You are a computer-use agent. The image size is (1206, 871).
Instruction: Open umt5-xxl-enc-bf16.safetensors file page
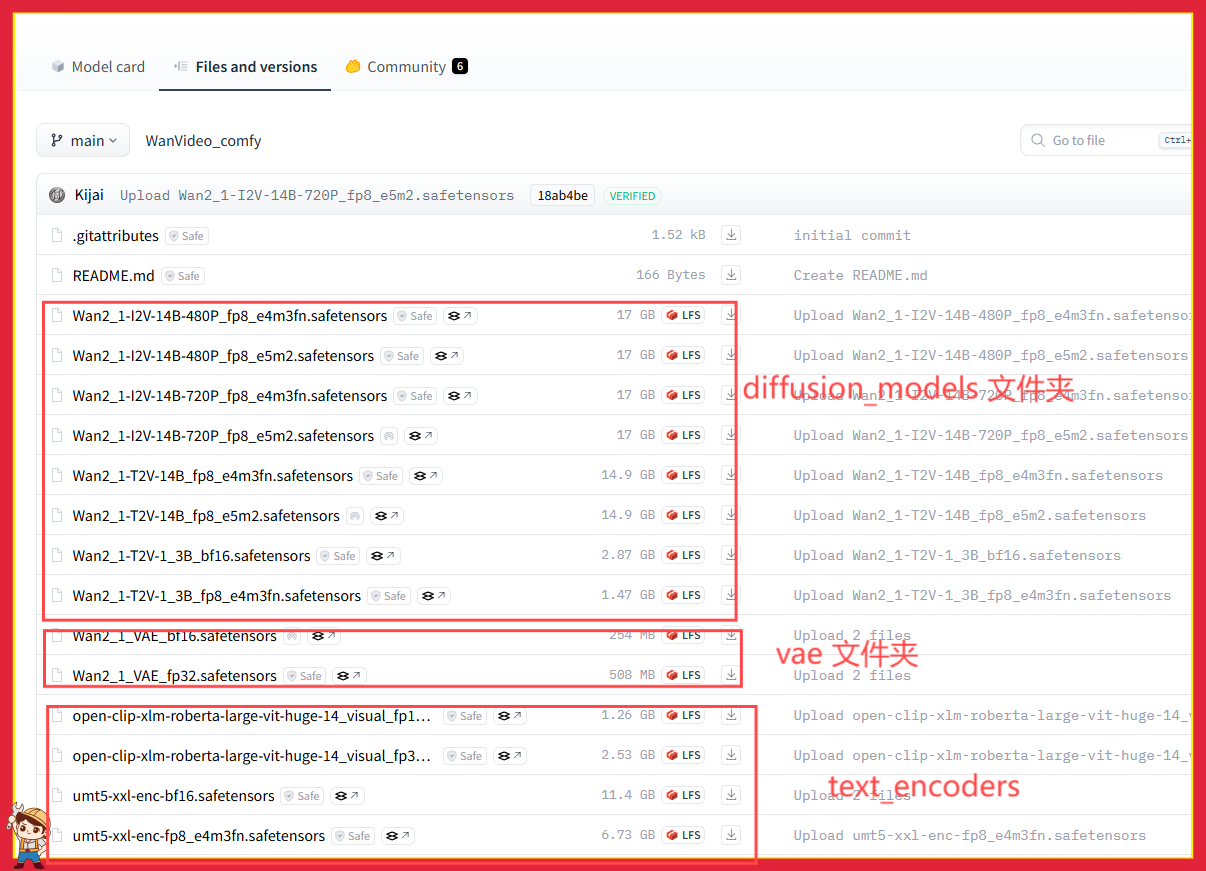point(173,796)
